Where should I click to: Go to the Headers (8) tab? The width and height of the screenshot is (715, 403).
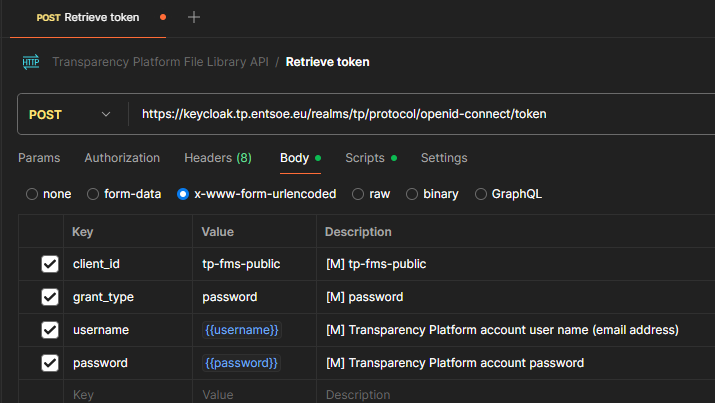[x=217, y=158]
